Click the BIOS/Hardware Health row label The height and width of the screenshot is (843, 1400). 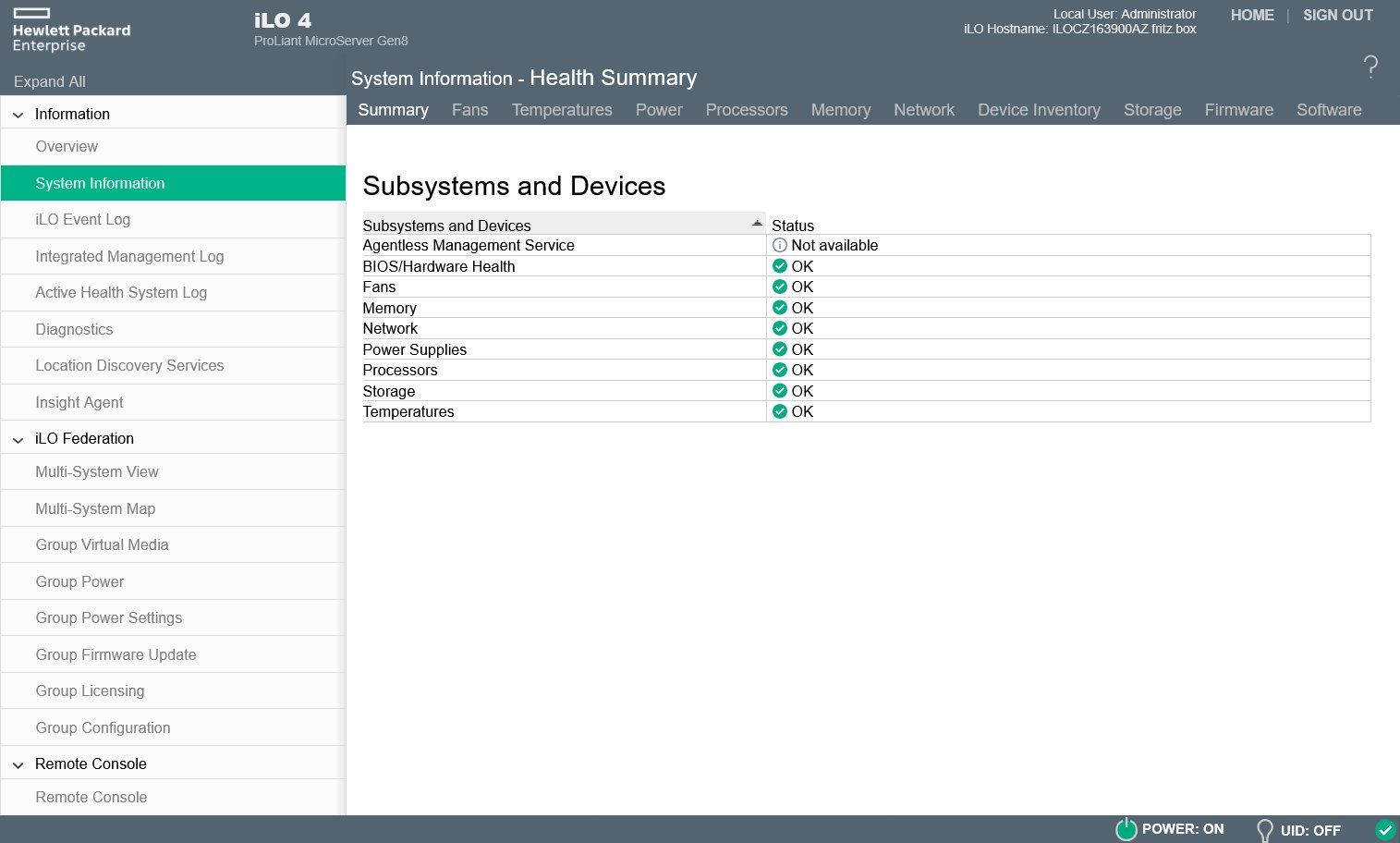pyautogui.click(x=439, y=266)
